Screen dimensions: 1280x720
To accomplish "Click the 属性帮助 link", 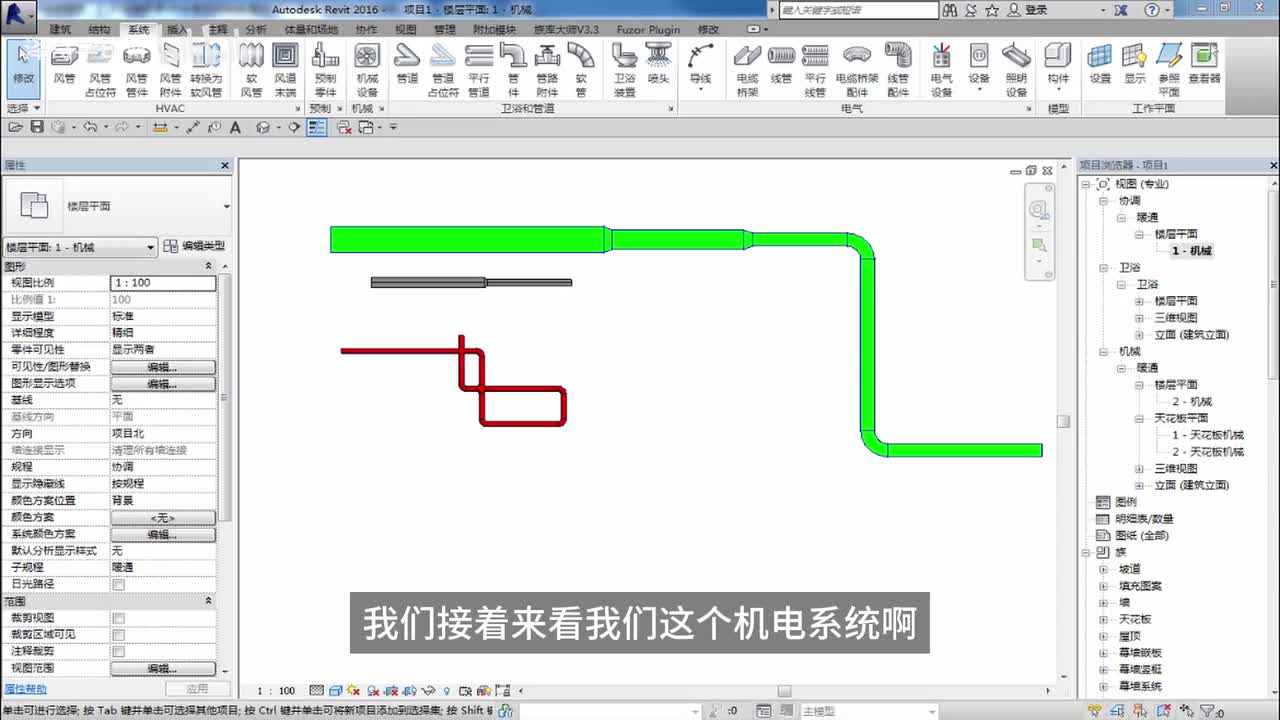I will point(25,689).
